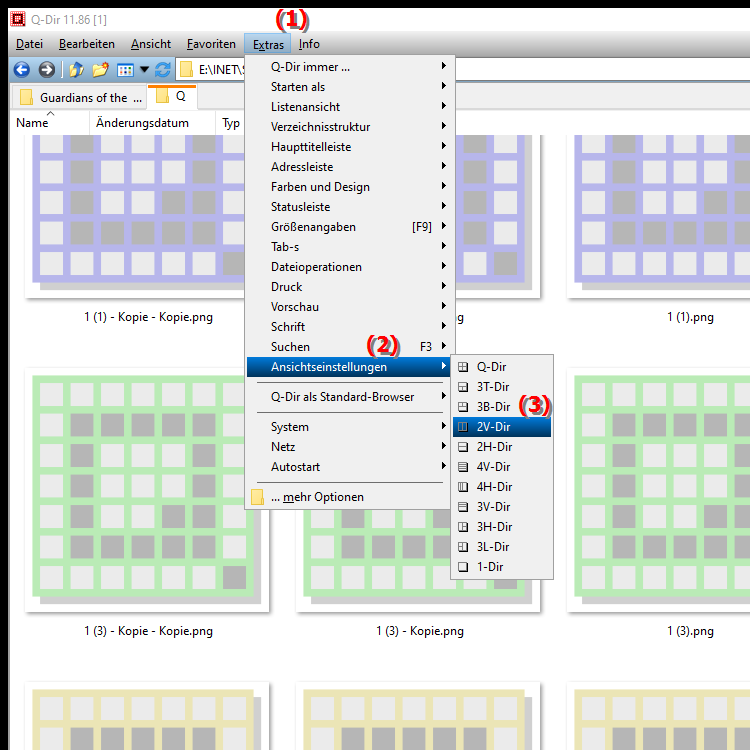Open the Ansicht menu
This screenshot has width=750, height=750.
pyautogui.click(x=151, y=44)
